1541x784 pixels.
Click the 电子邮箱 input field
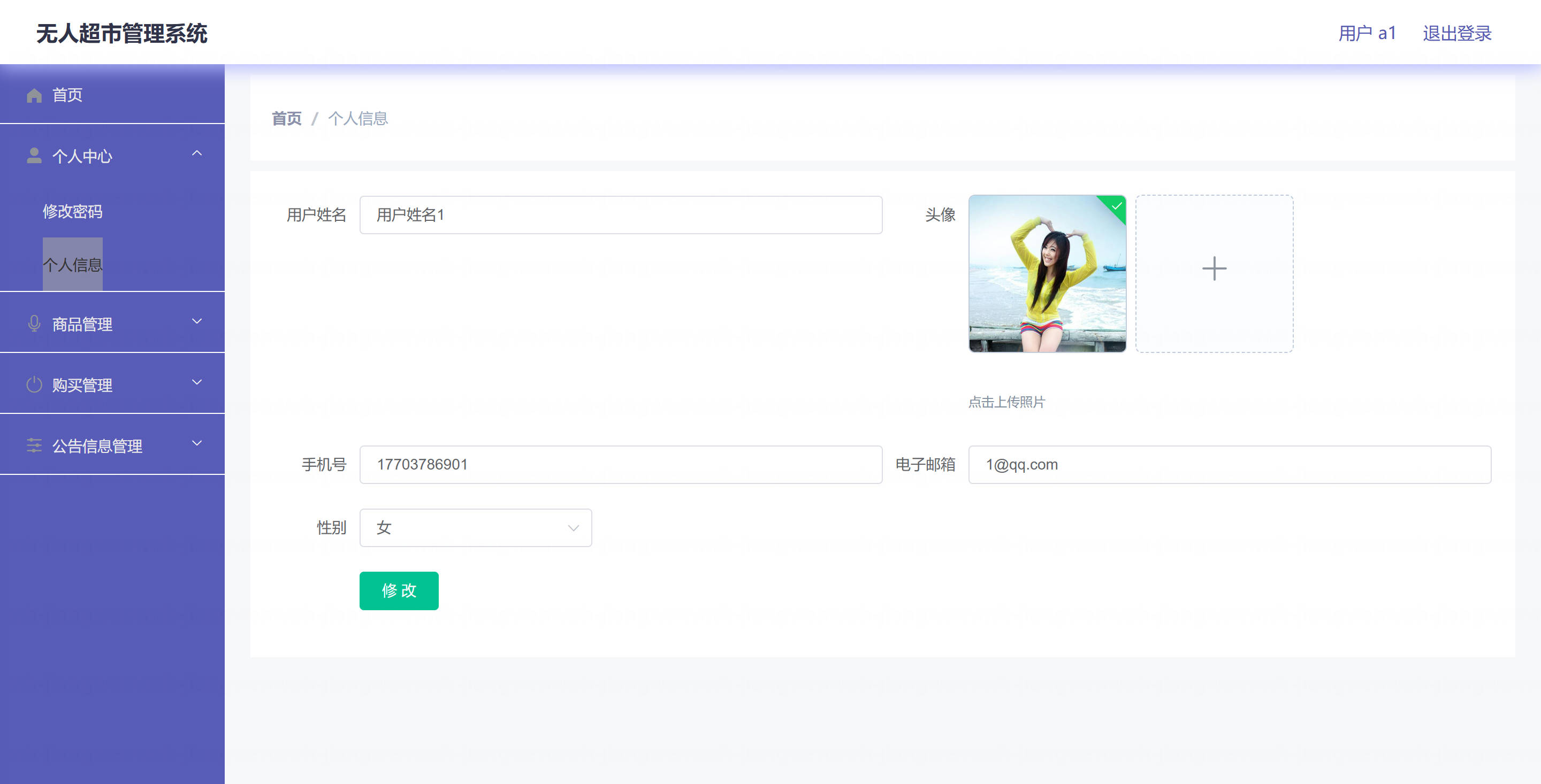(1230, 465)
